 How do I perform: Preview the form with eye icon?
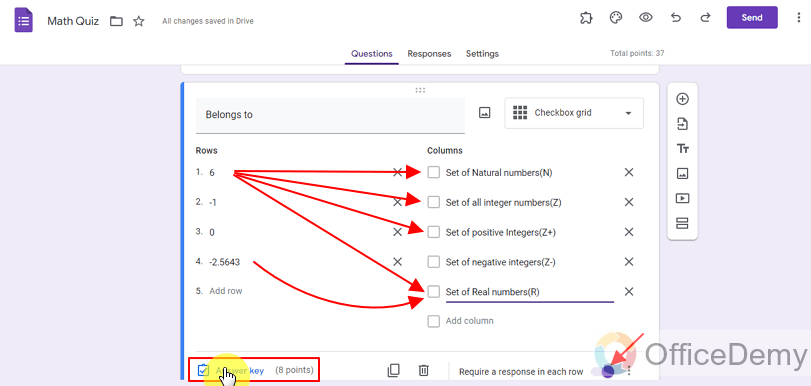(645, 18)
